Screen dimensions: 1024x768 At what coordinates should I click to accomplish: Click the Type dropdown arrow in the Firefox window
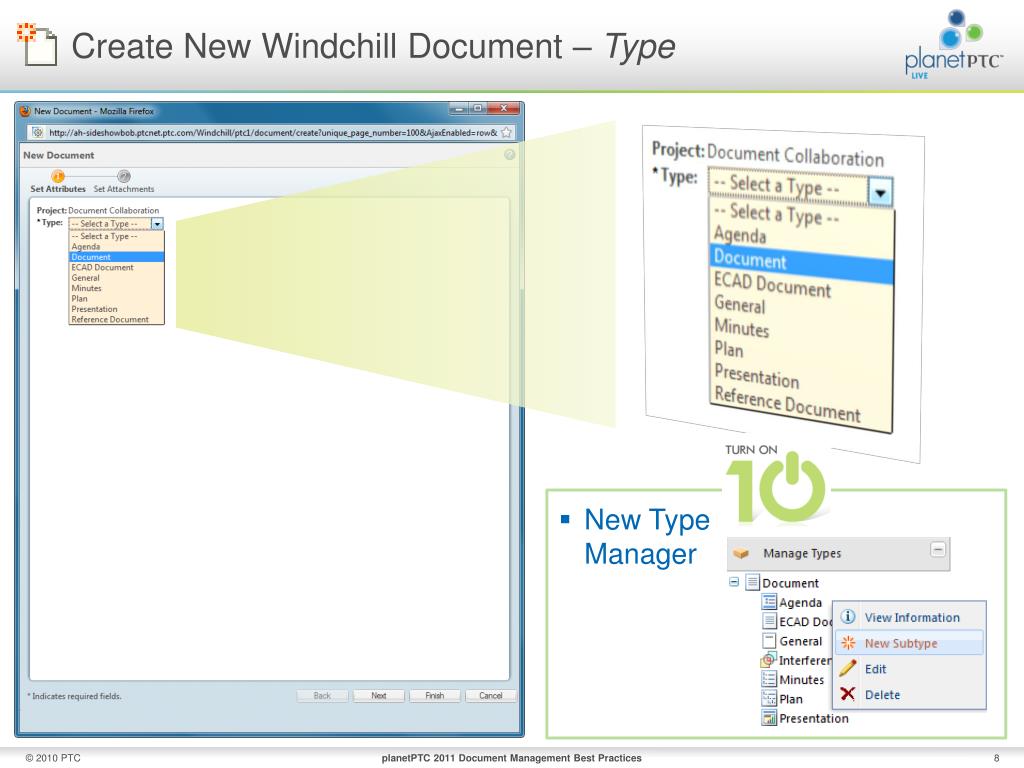(157, 224)
